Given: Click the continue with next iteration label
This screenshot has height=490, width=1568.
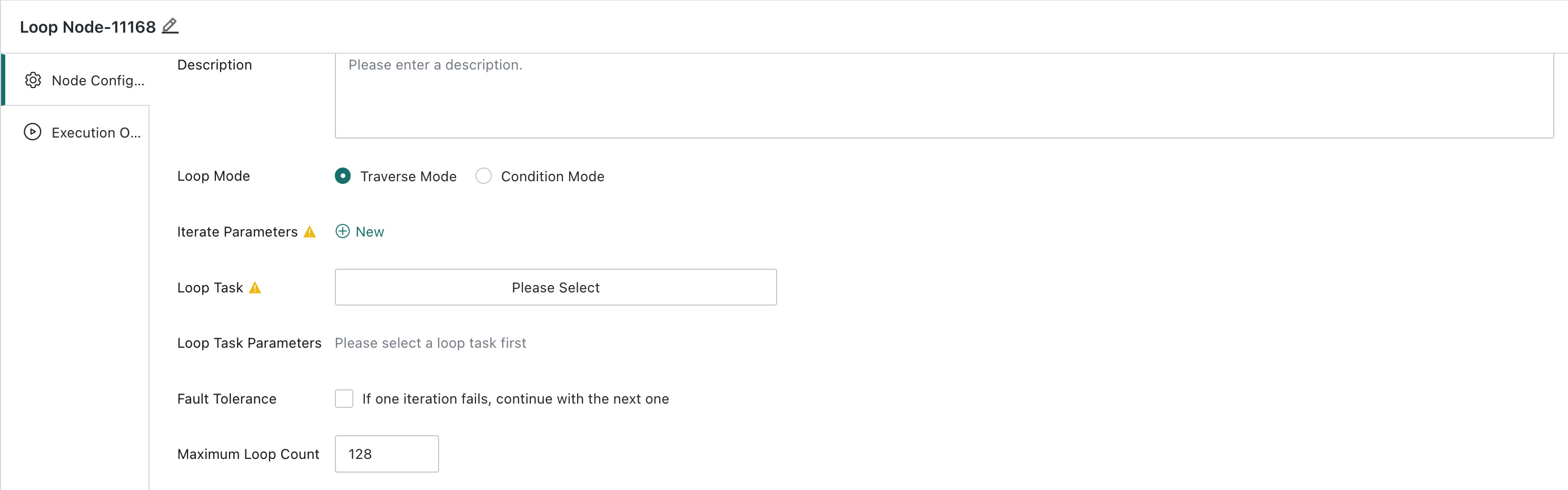Looking at the screenshot, I should 515,398.
